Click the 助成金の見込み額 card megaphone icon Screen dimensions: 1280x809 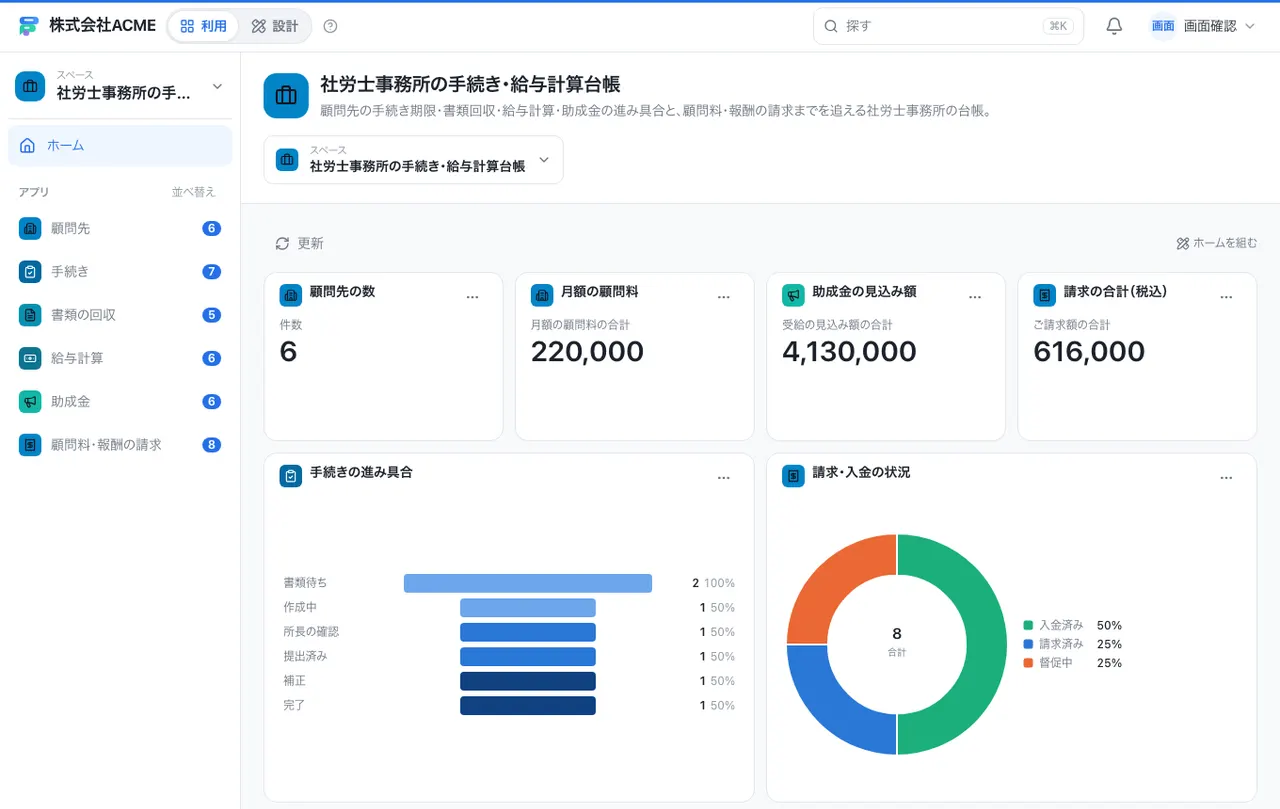tap(793, 295)
